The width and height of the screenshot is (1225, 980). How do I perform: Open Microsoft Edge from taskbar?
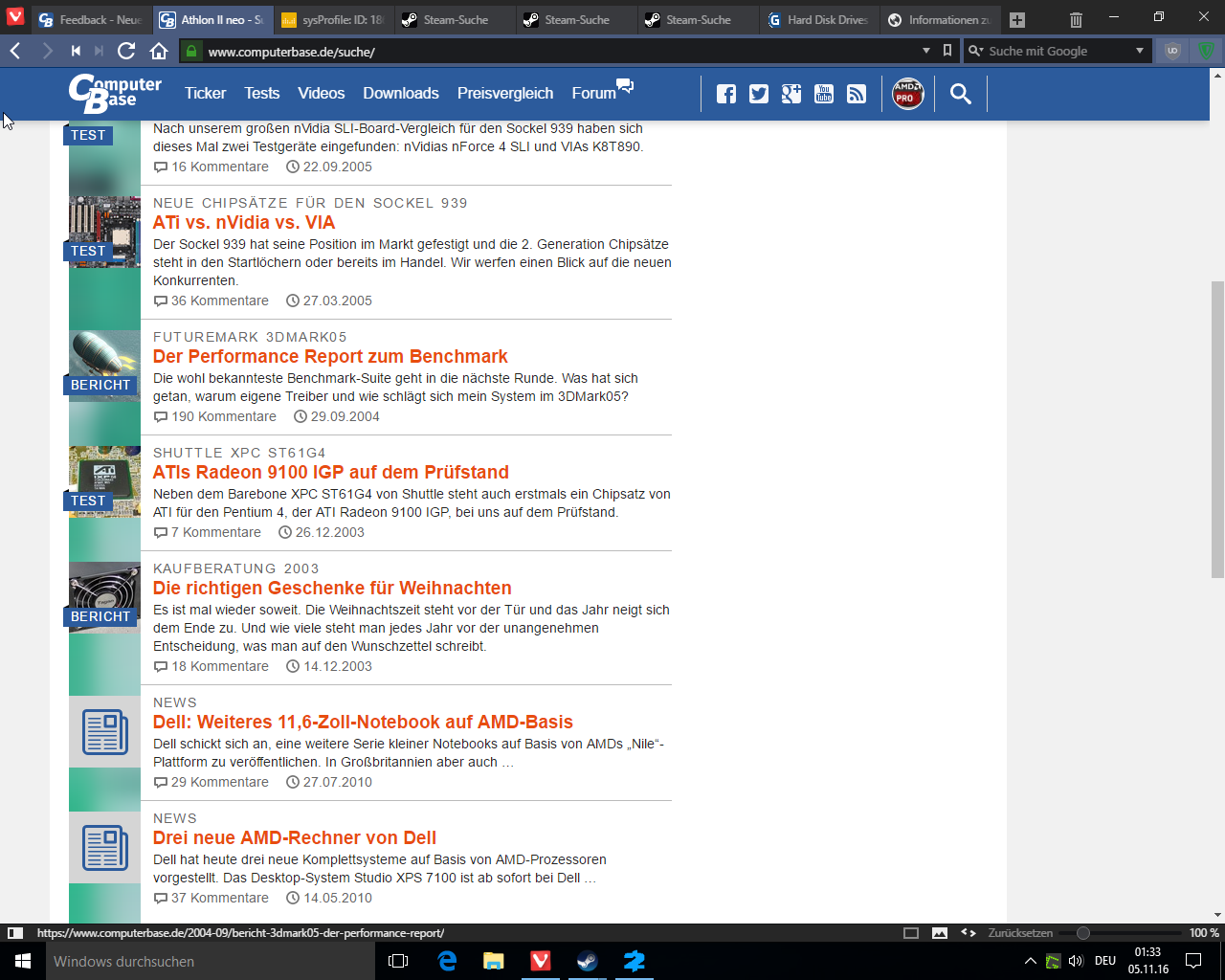tap(447, 961)
